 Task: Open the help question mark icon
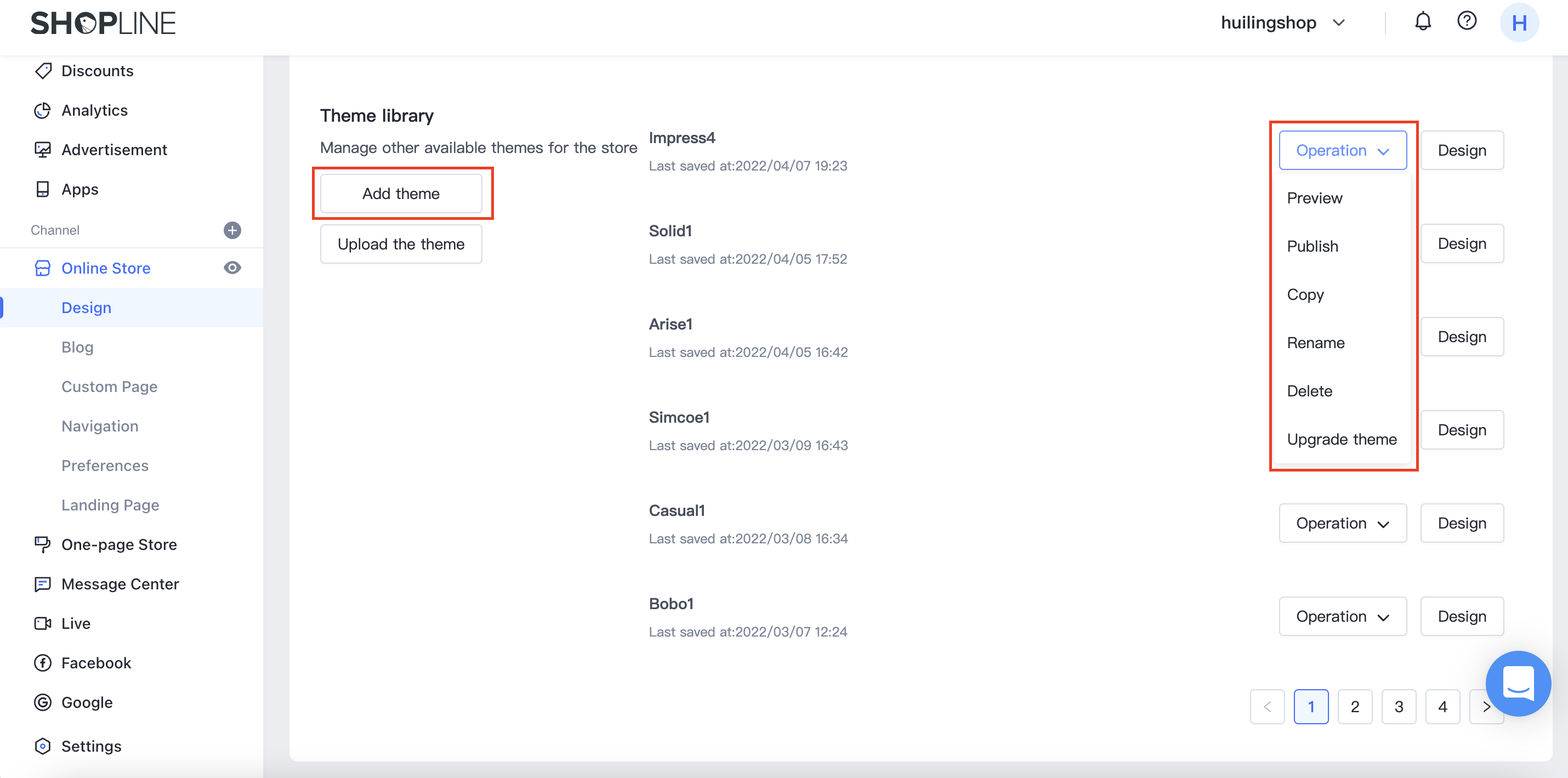pyautogui.click(x=1467, y=21)
